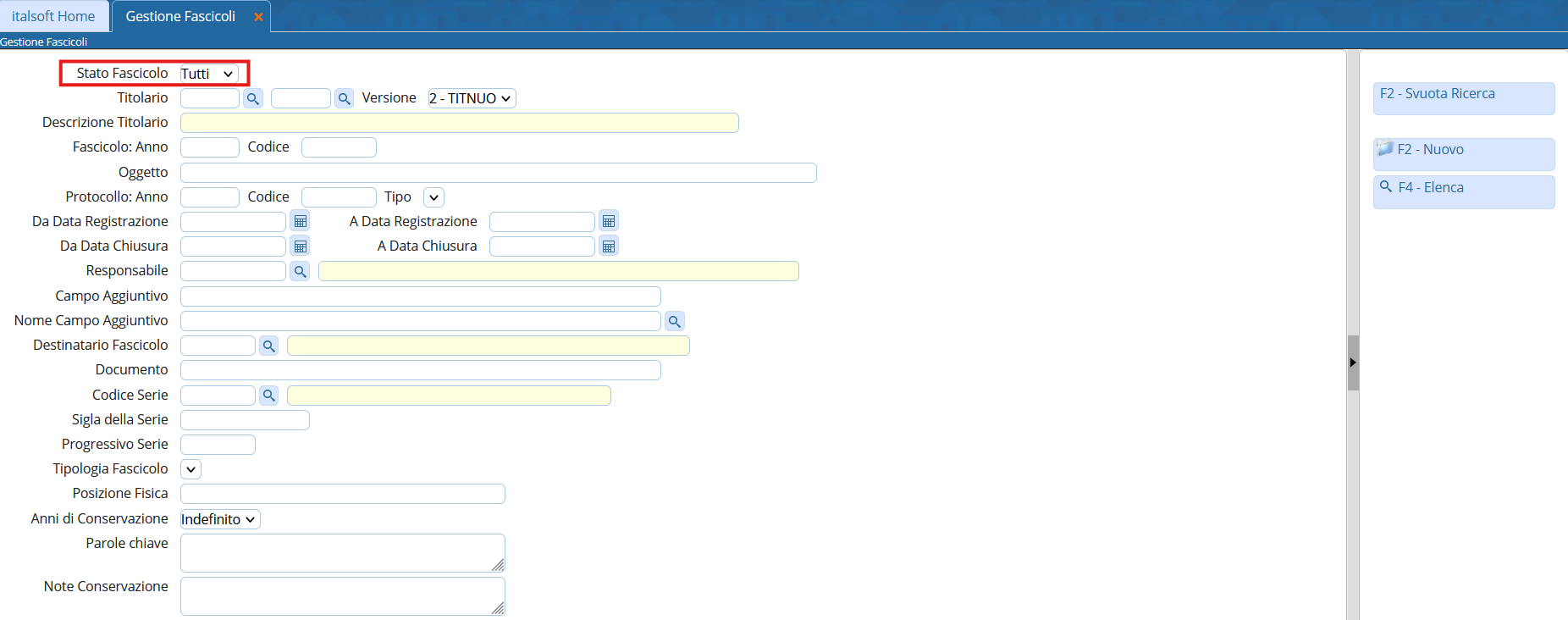
Task: Open the A Data Registrazione calendar picker
Action: [x=608, y=221]
